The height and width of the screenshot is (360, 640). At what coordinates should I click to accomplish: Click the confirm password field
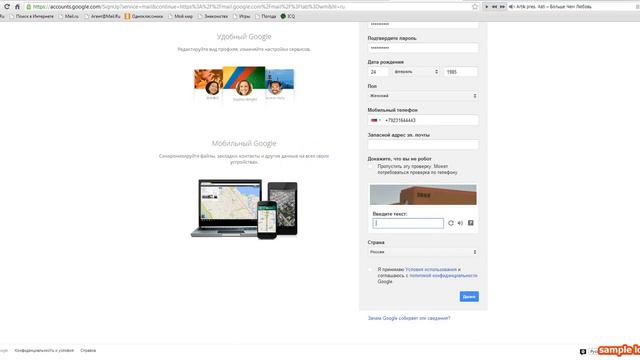[x=423, y=48]
